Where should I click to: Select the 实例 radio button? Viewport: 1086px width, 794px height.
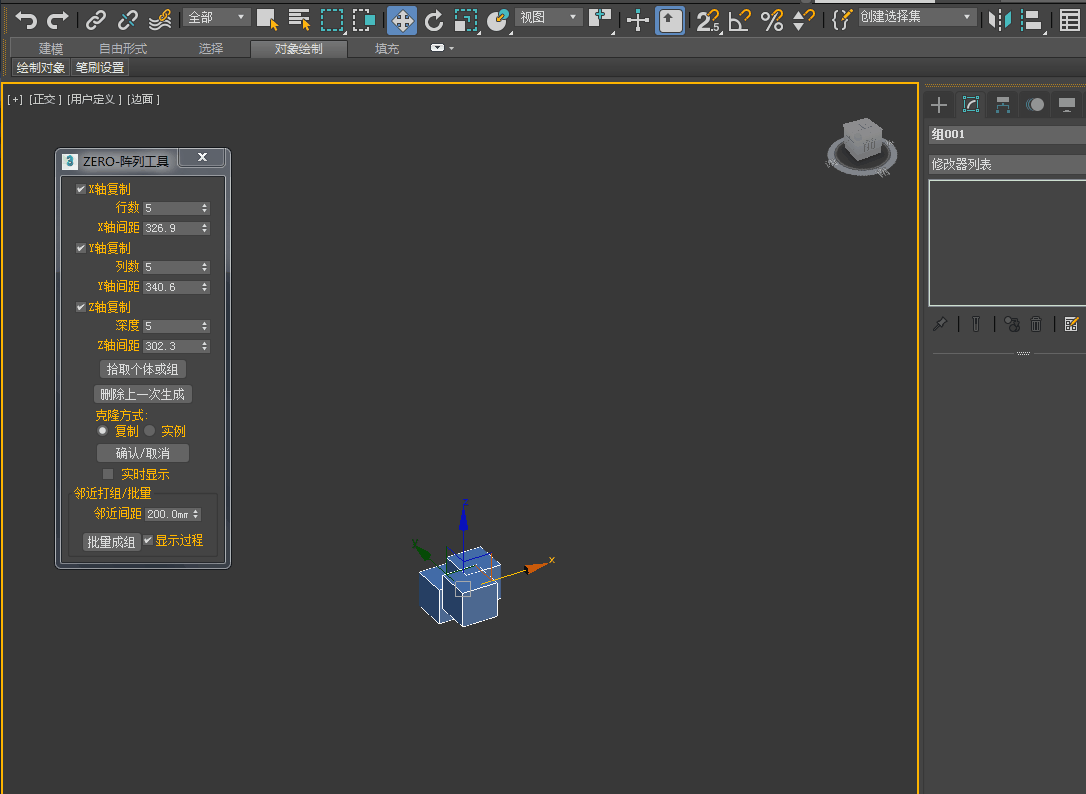[x=150, y=431]
